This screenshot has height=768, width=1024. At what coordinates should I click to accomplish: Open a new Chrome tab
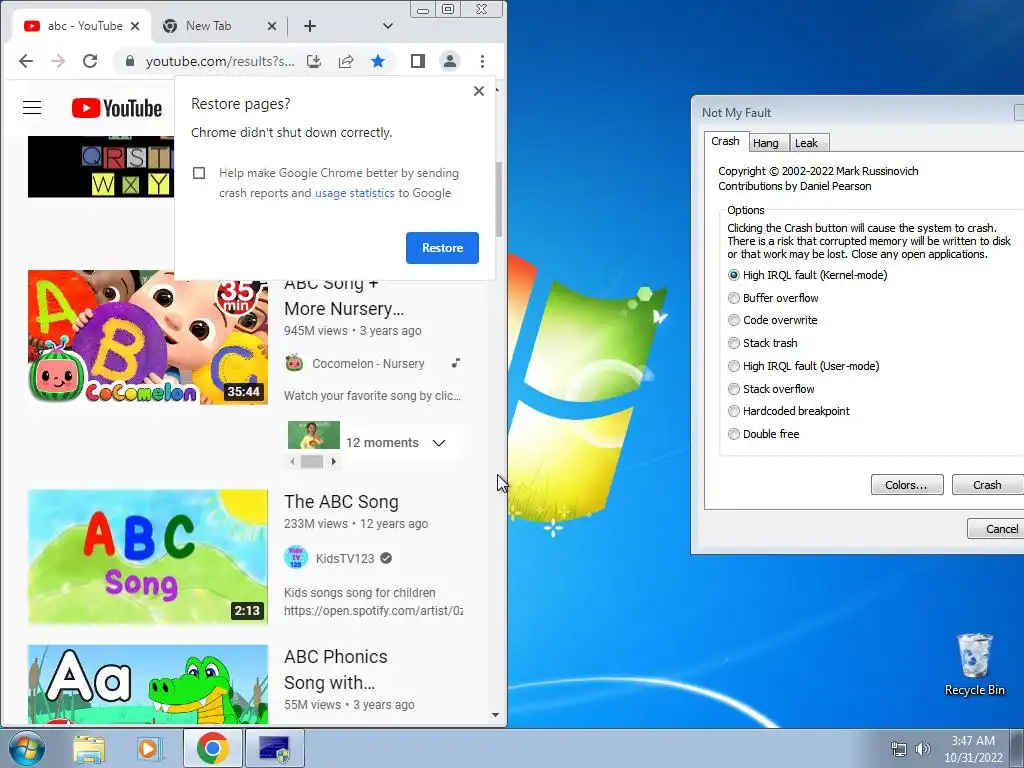tap(310, 26)
